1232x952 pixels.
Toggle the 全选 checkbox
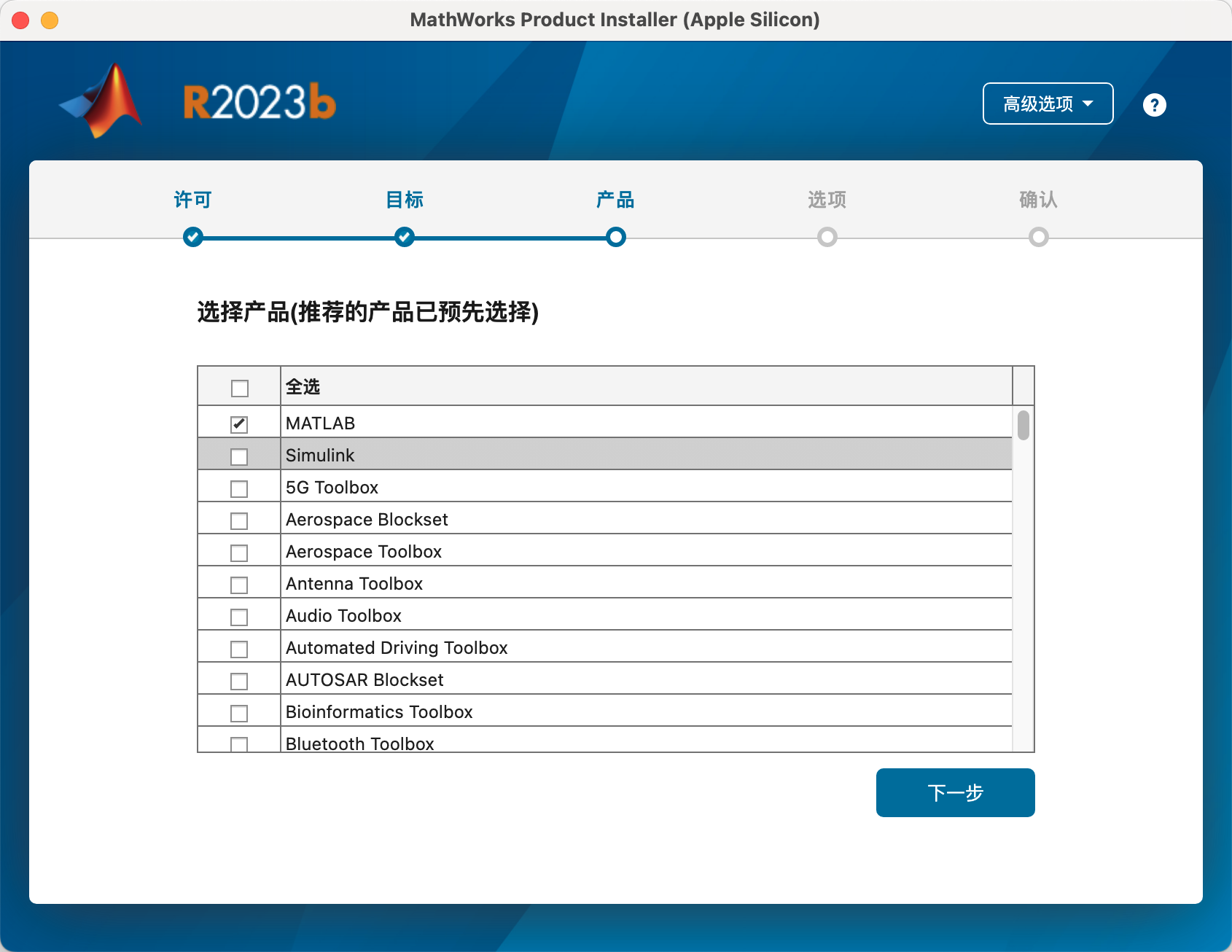(x=239, y=388)
